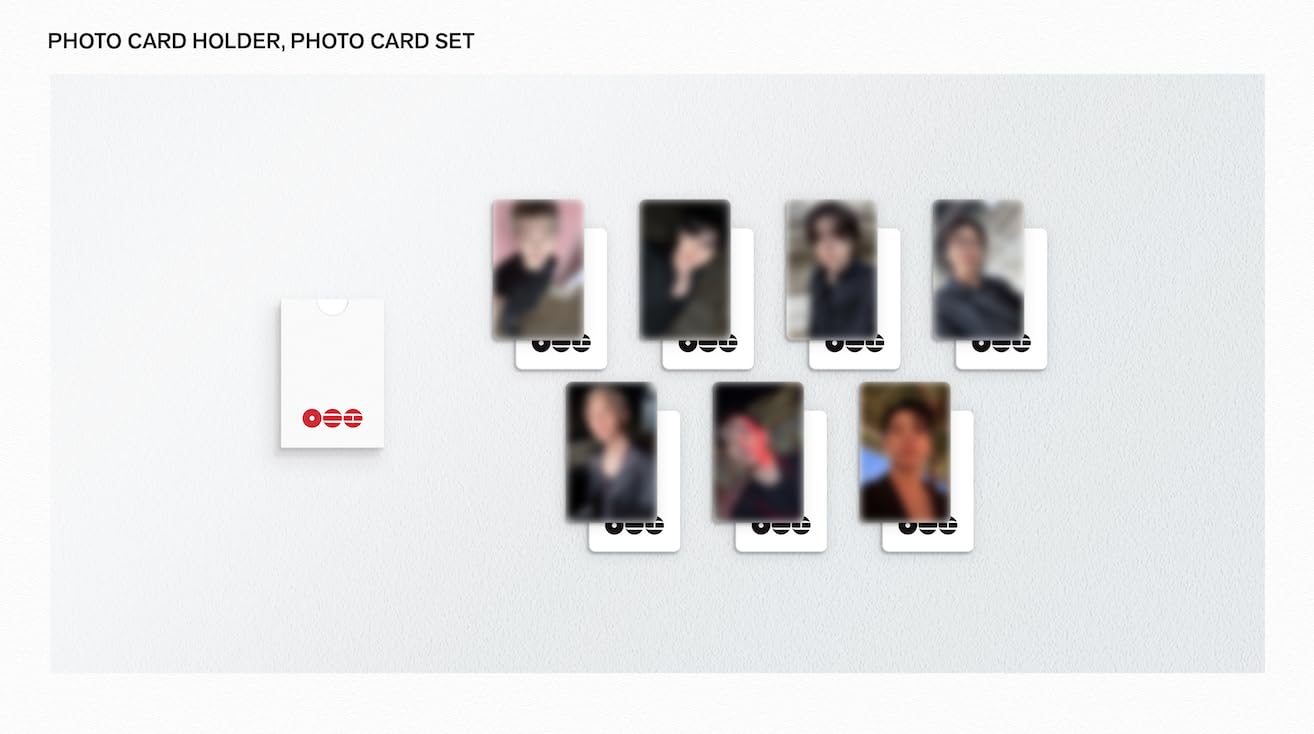Click the black logo beneath the pink-background photo card
Screen dimensions: 1314x734
[x=561, y=344]
